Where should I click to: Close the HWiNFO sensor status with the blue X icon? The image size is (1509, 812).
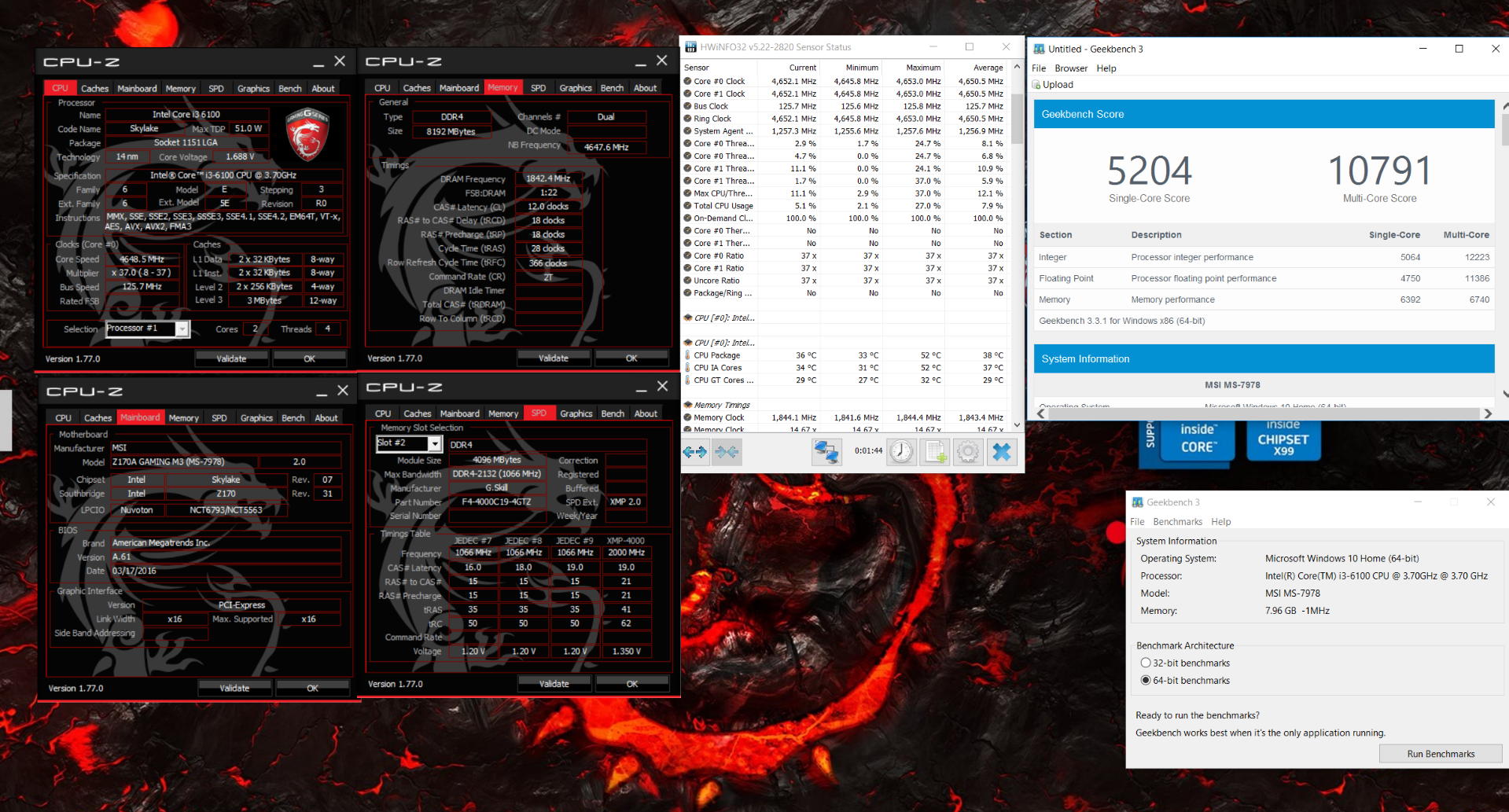tap(1002, 452)
